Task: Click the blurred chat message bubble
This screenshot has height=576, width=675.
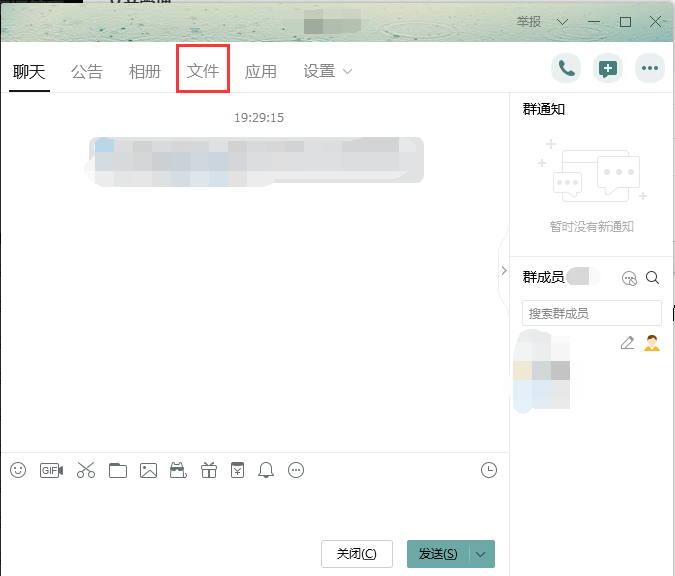Action: pos(256,161)
